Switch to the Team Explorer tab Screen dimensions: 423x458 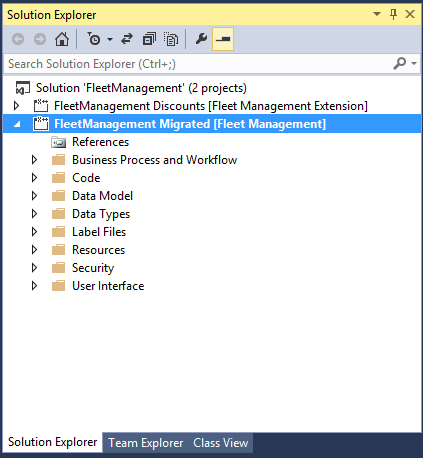[146, 443]
